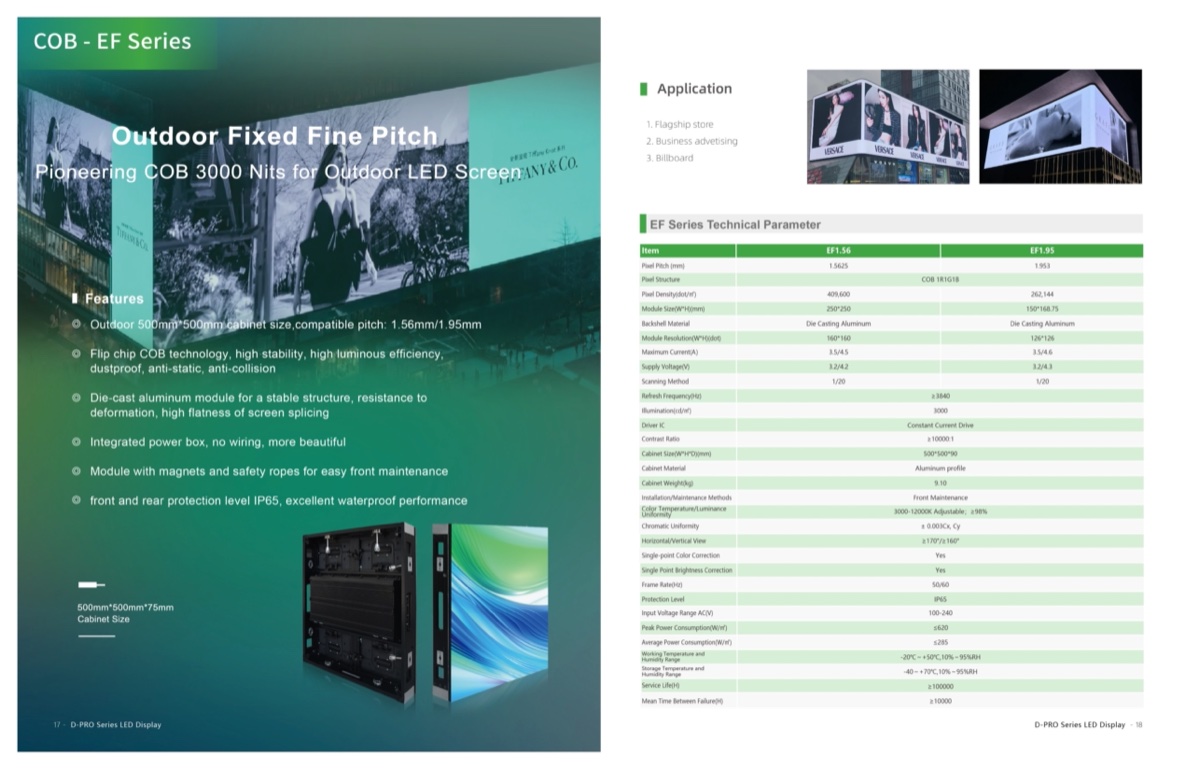This screenshot has width=1200, height=769.
Task: Click the bullet icon beside 'Flip chip COB technology'
Action: tap(77, 354)
